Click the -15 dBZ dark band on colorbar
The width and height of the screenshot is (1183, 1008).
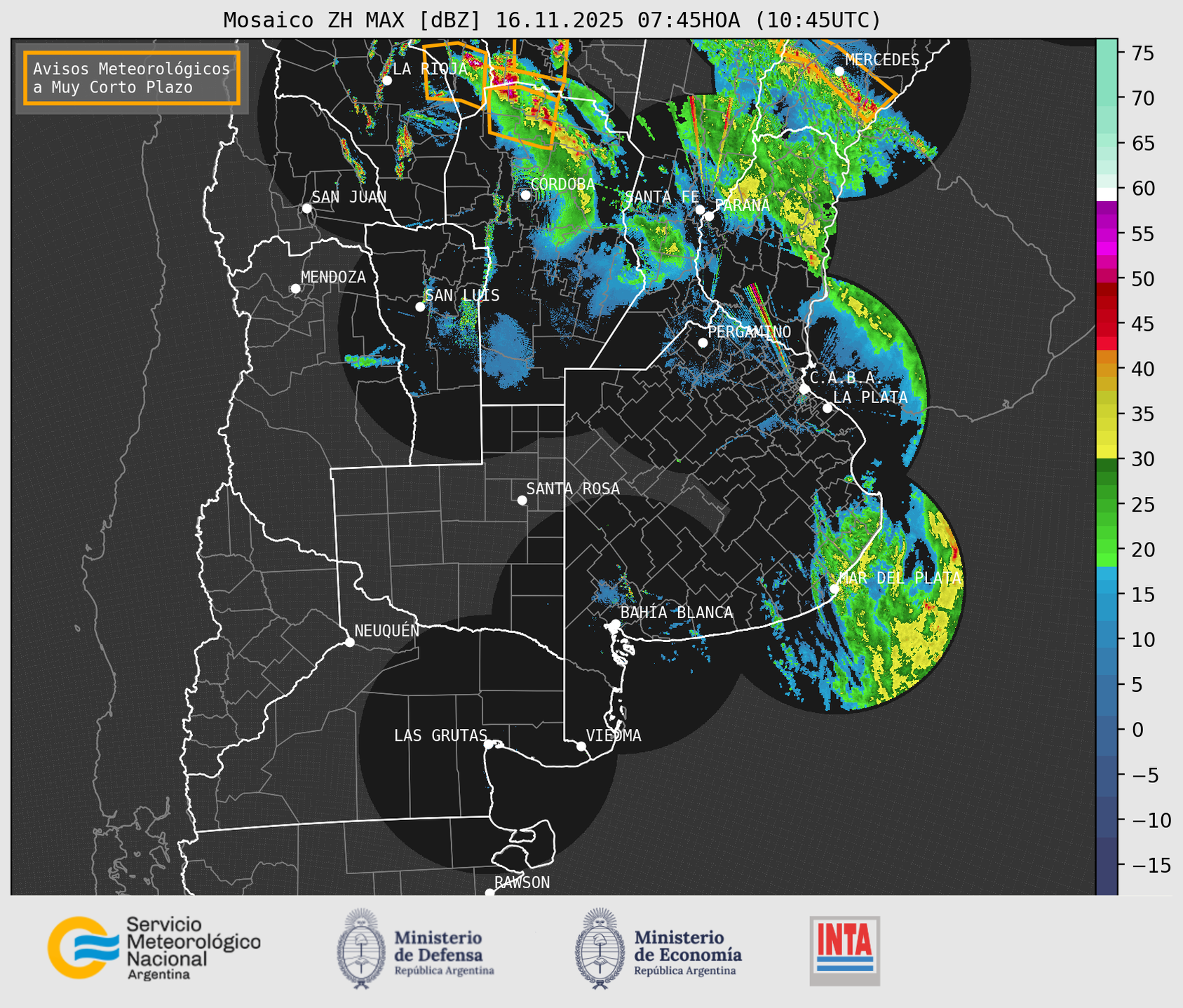tap(1107, 865)
